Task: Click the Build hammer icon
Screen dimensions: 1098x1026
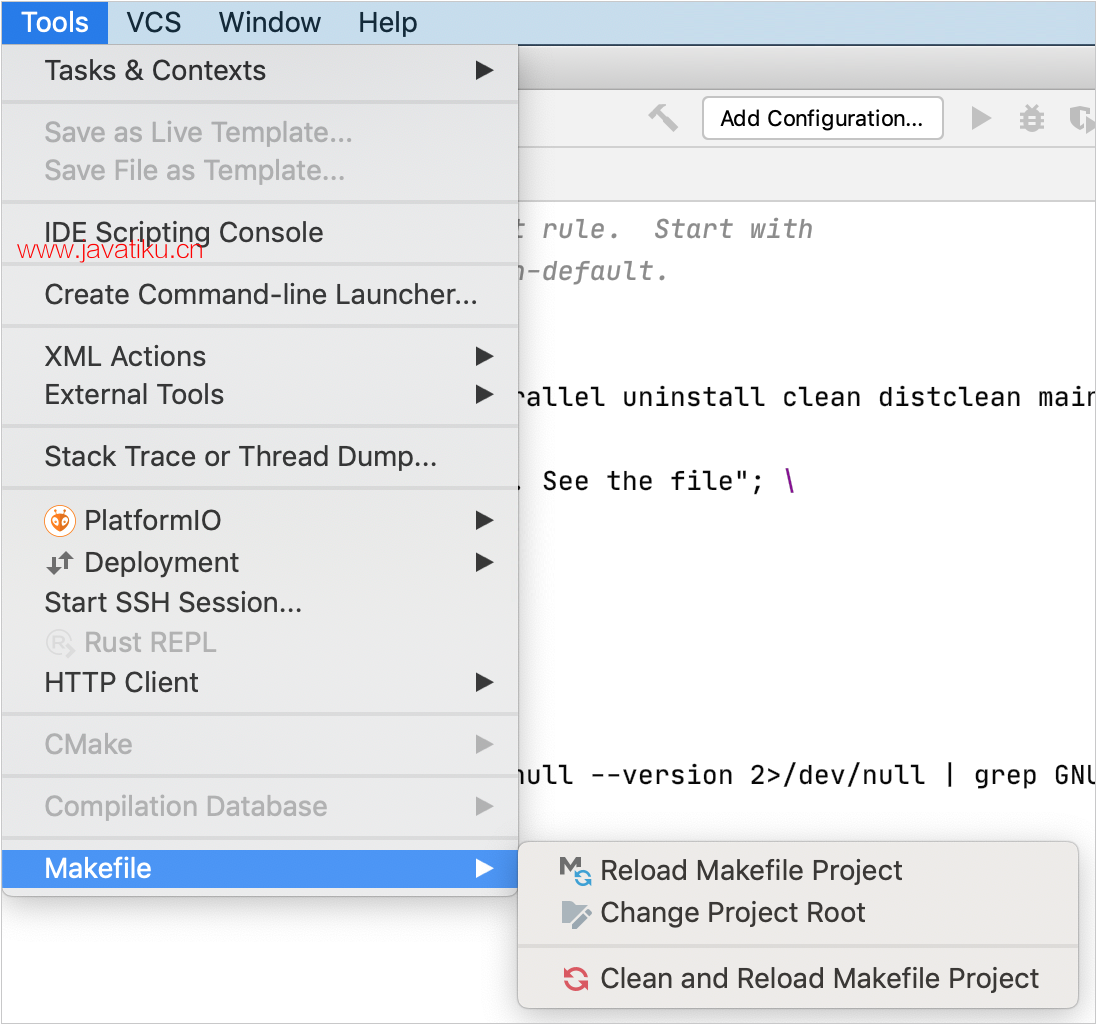Action: click(662, 118)
